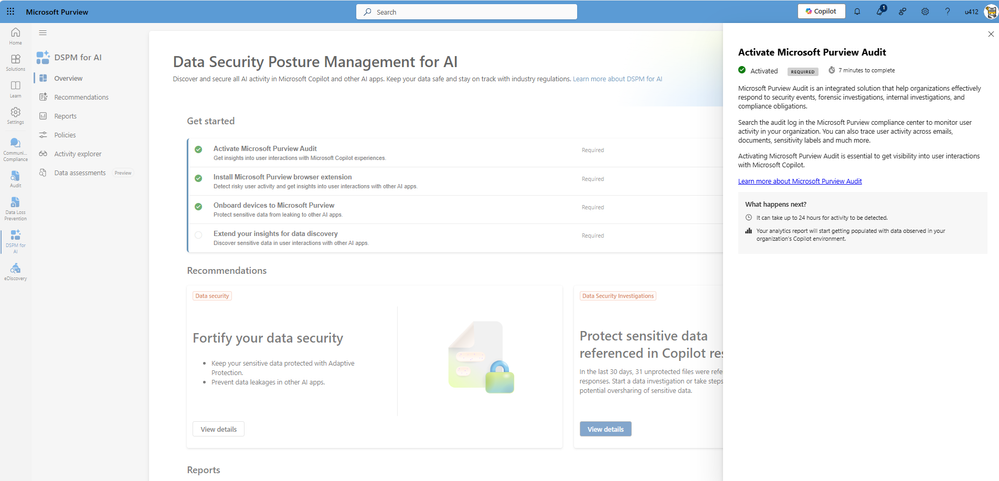Open Solutions in the left rail
The height and width of the screenshot is (481, 999).
coord(15,62)
